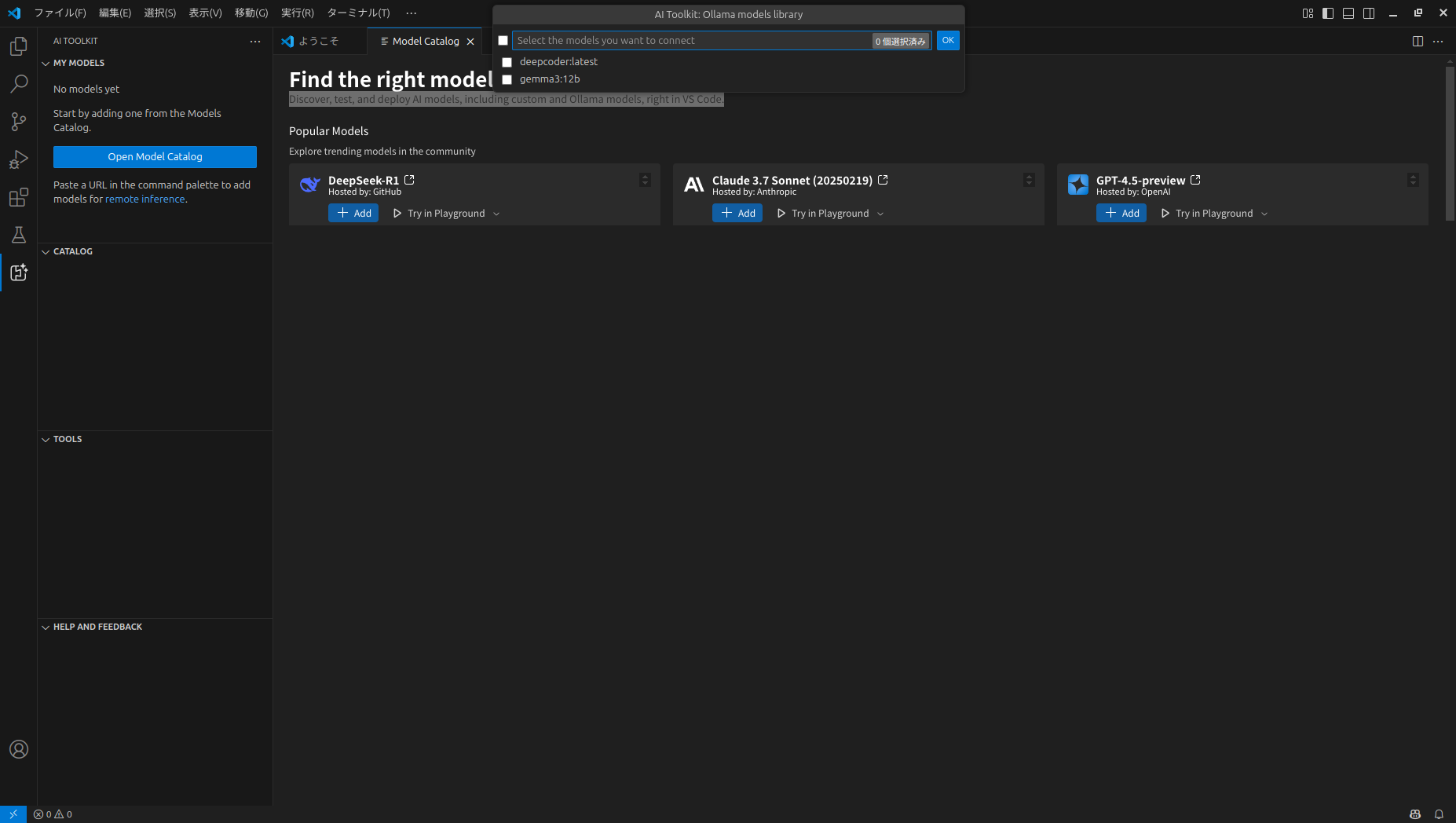Add the DeepSeek-R1 model
The height and width of the screenshot is (823, 1456).
coord(353,214)
